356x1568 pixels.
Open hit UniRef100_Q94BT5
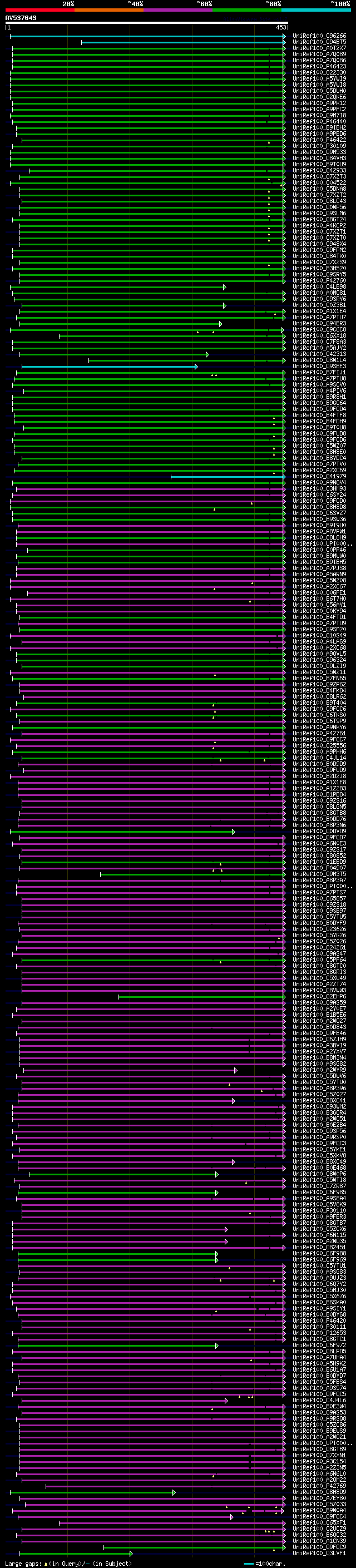coord(319,42)
